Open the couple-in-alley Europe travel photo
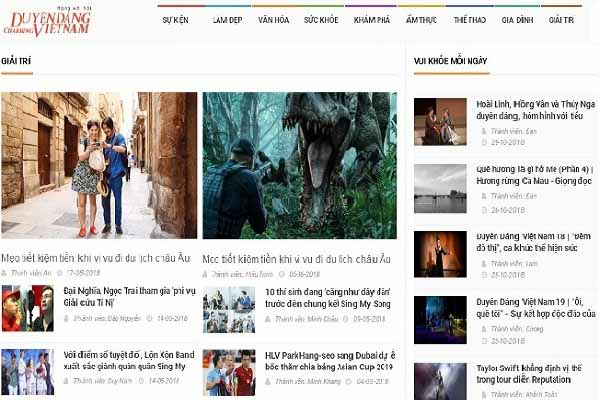The height and width of the screenshot is (400, 600). [x=99, y=165]
